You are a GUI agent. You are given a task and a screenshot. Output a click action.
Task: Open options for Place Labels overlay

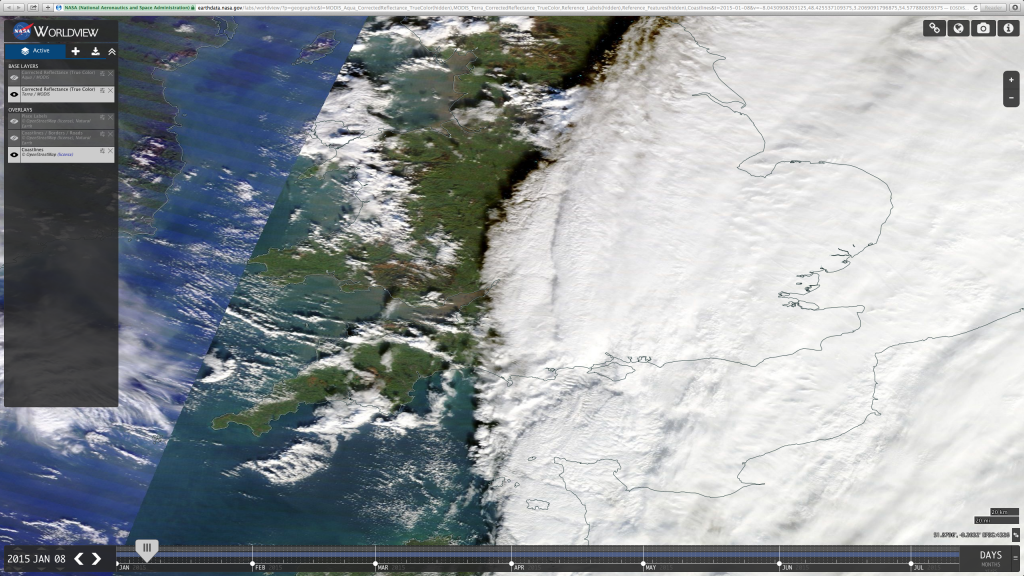103,118
